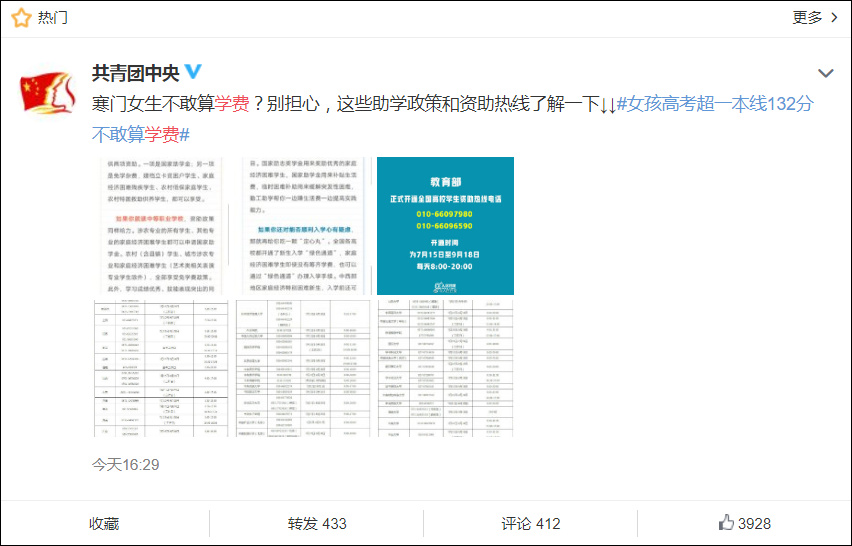
Task: Open the 更多 link at top right
Action: [x=807, y=18]
